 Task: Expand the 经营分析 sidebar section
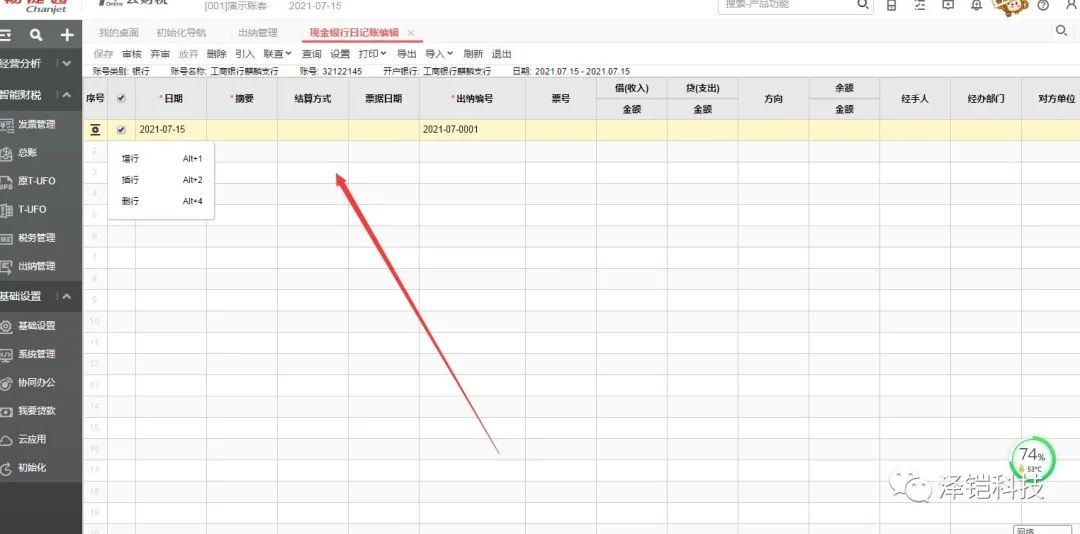(x=66, y=63)
